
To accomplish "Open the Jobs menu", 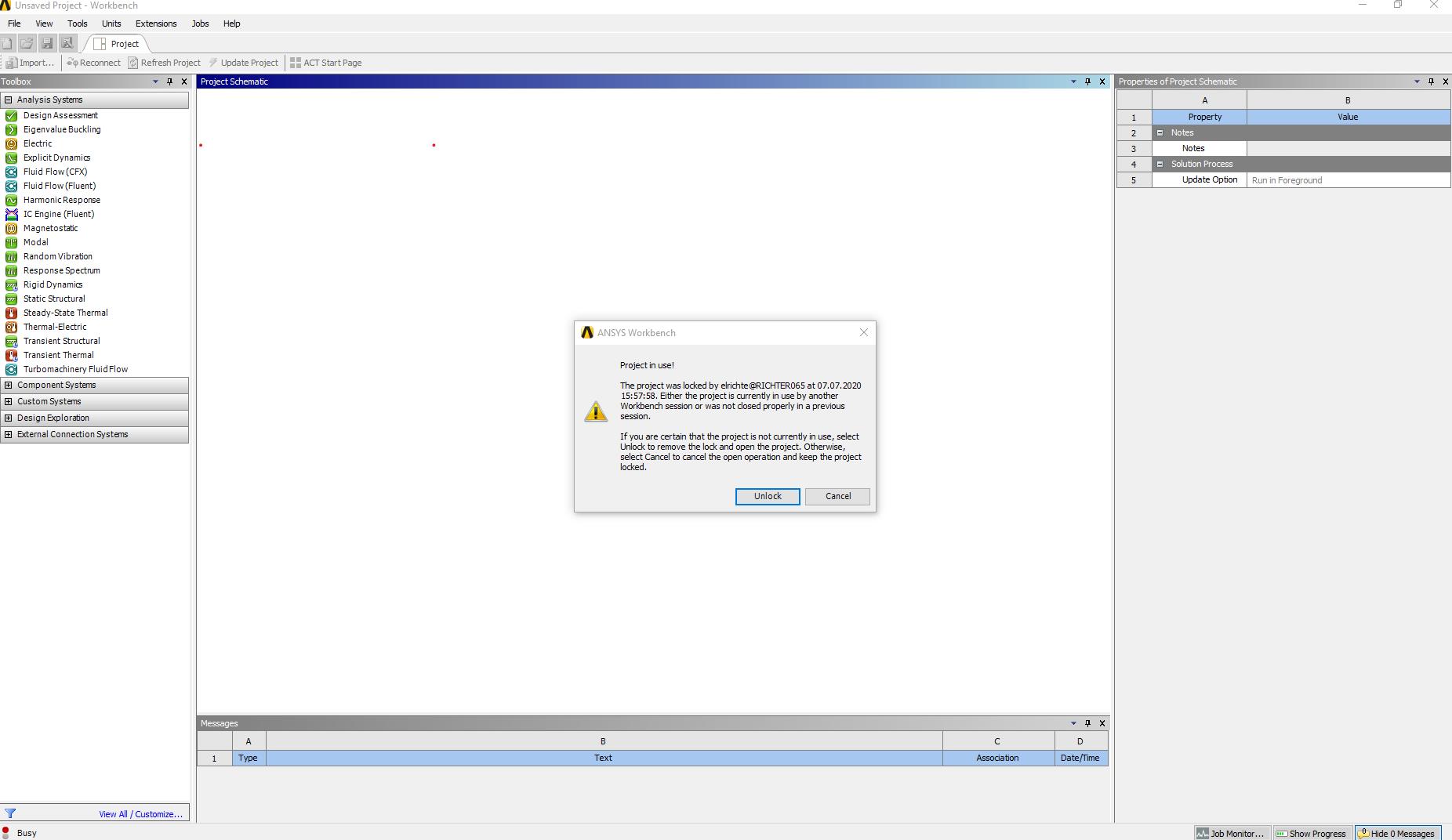I will pos(200,24).
